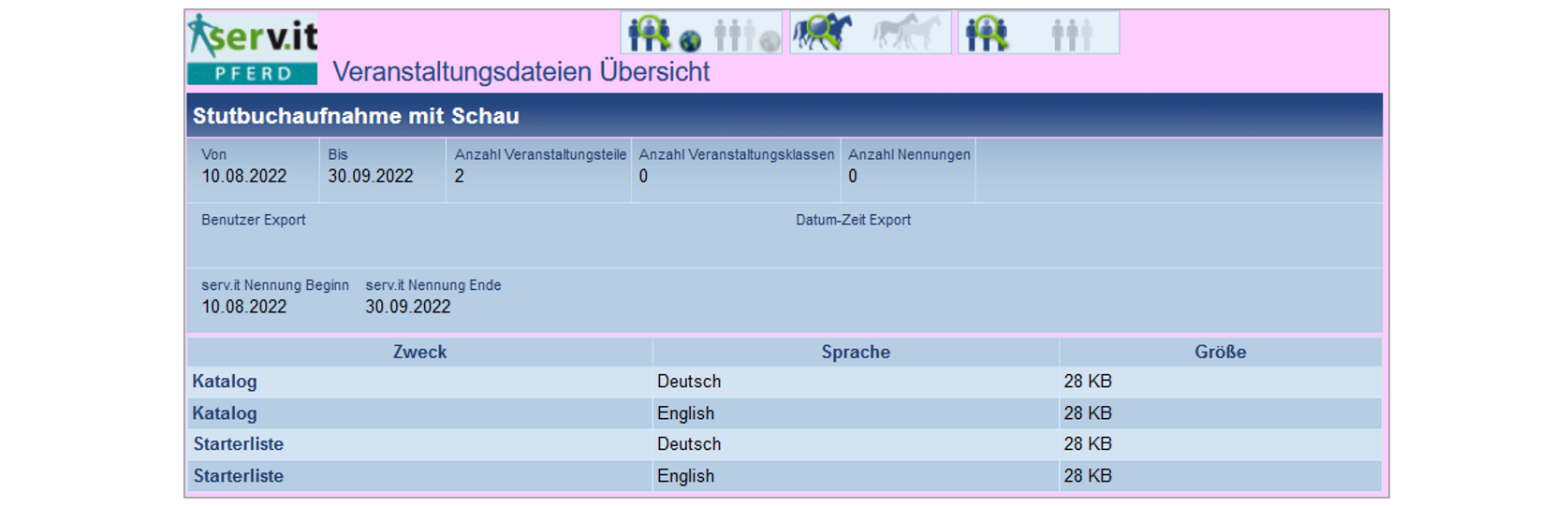Click the Anzahl Nennungen label

[909, 154]
